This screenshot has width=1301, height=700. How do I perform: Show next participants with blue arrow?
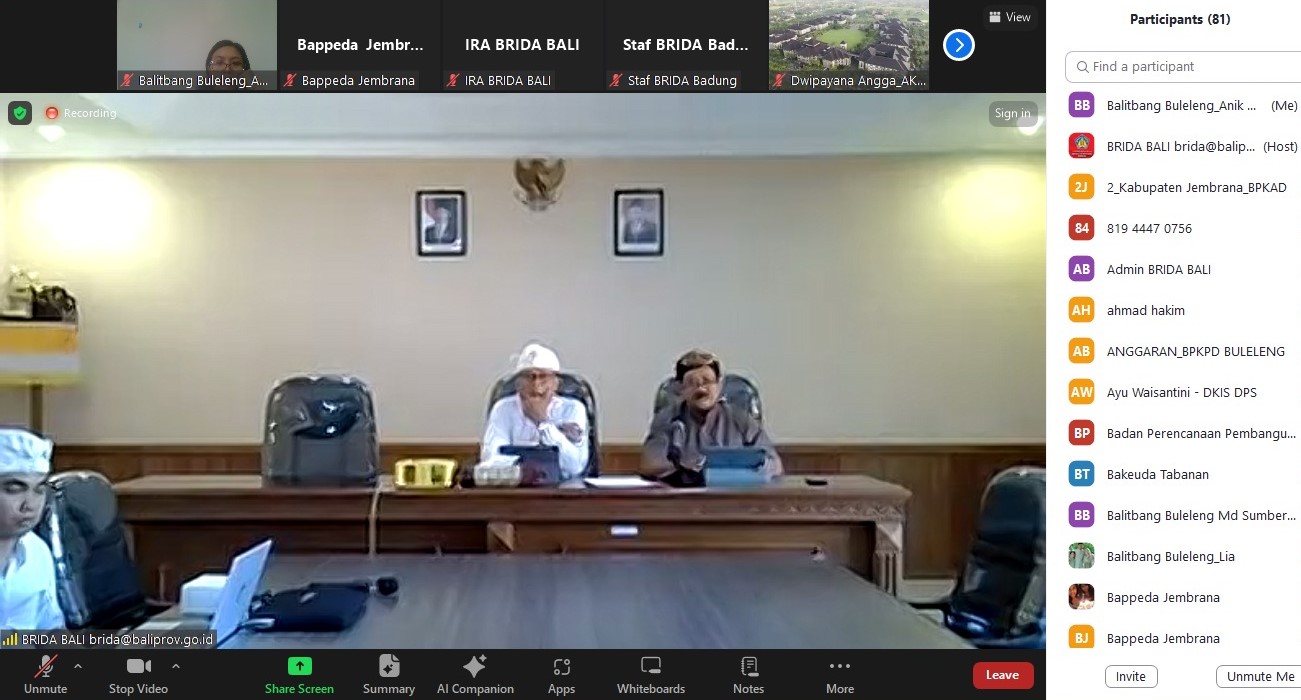pos(959,45)
